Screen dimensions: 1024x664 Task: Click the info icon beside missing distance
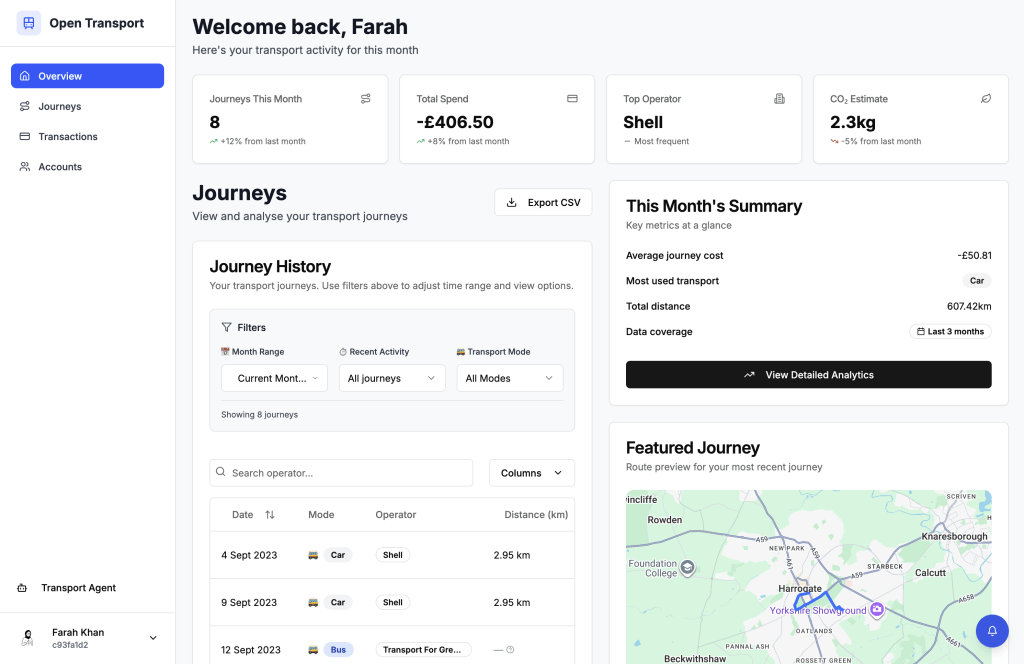click(510, 650)
